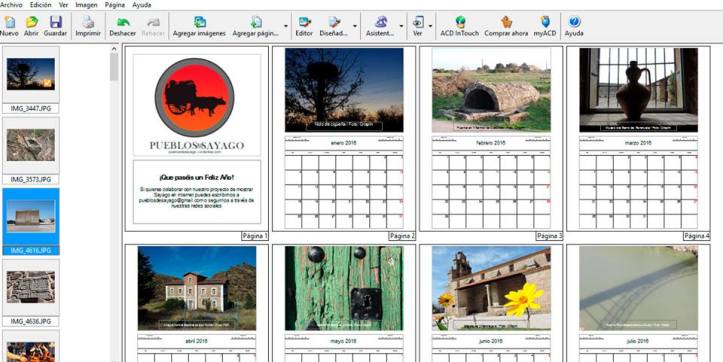
Task: Click the thumbnail panel scrollbar handle
Action: click(x=114, y=67)
